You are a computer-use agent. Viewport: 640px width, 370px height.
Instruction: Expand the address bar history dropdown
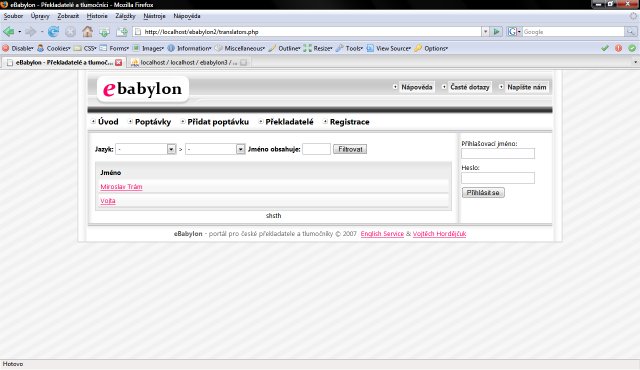pos(485,31)
